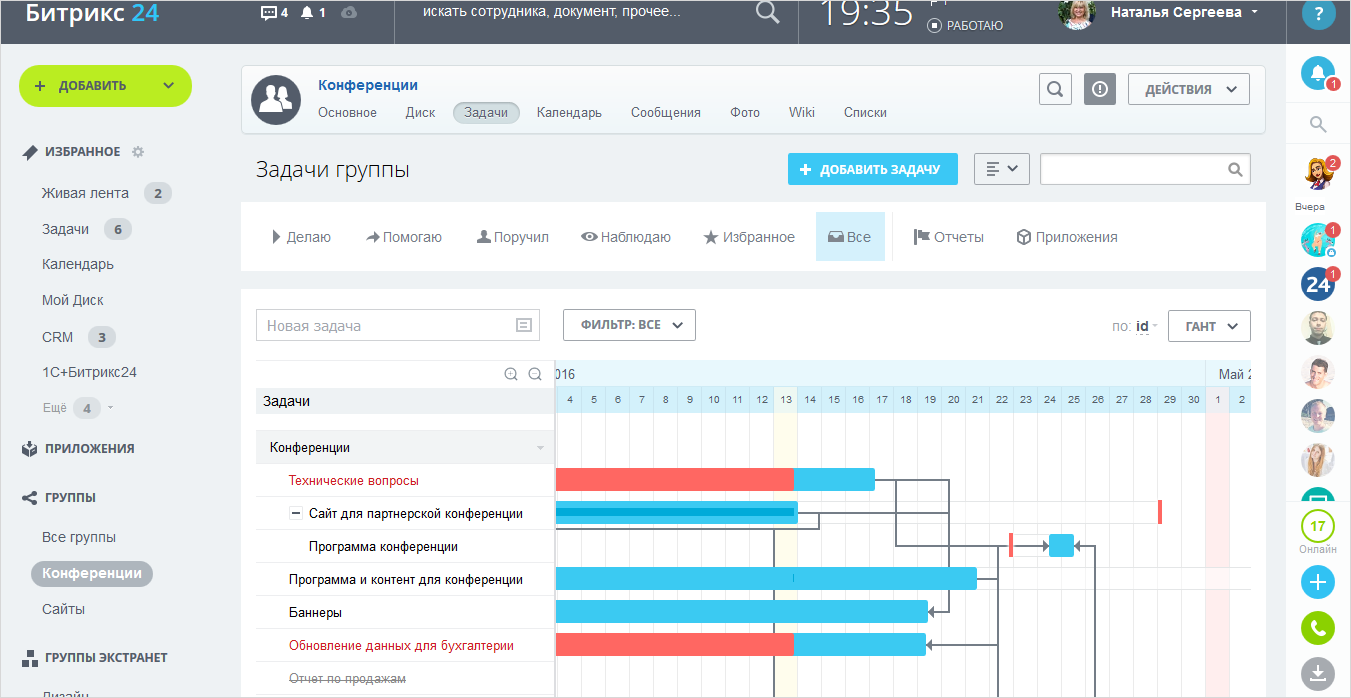Image resolution: width=1351 pixels, height=698 pixels.
Task: Select the Помогаю task filter
Action: [404, 237]
